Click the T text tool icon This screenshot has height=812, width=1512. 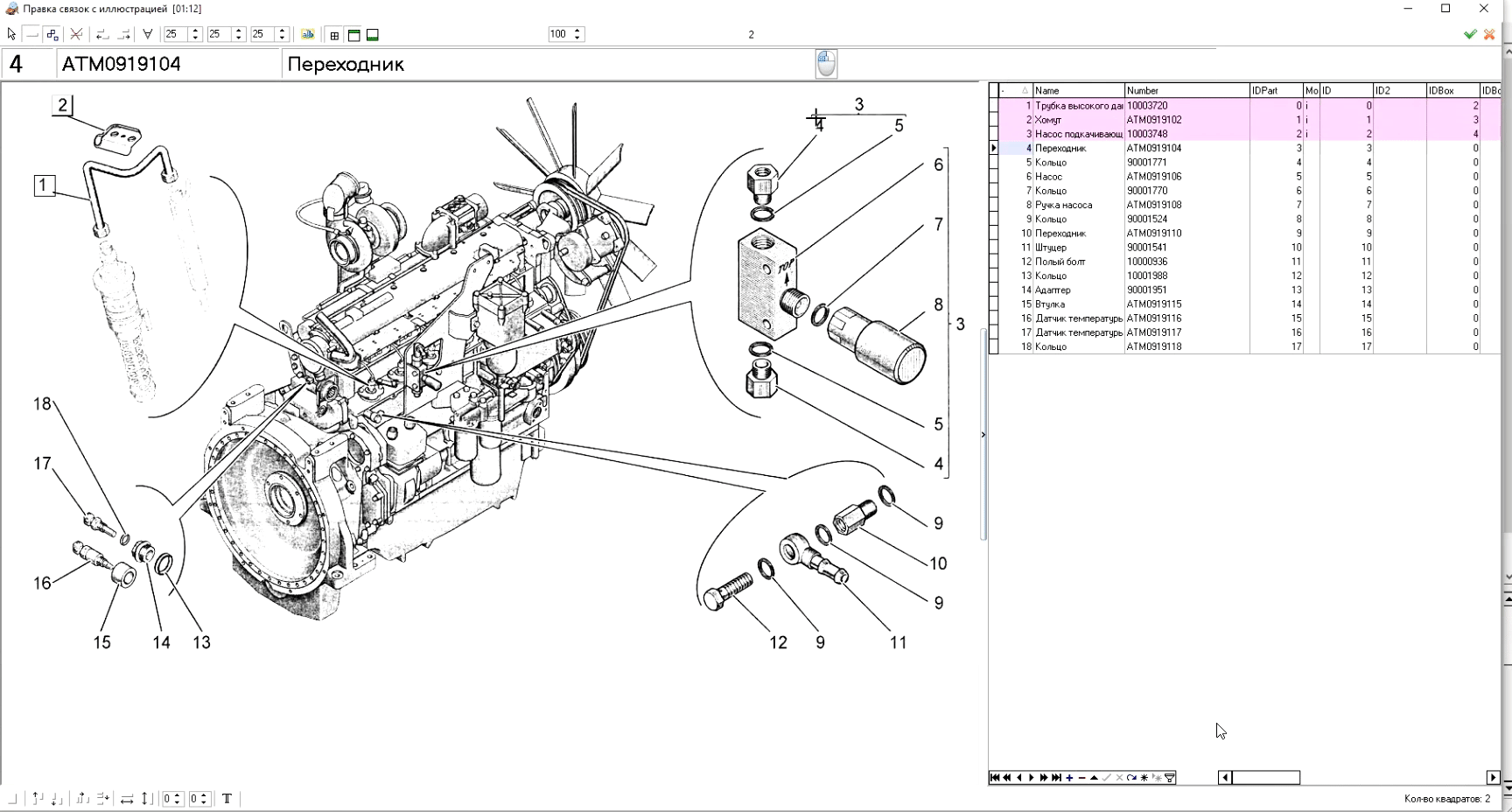tap(227, 798)
